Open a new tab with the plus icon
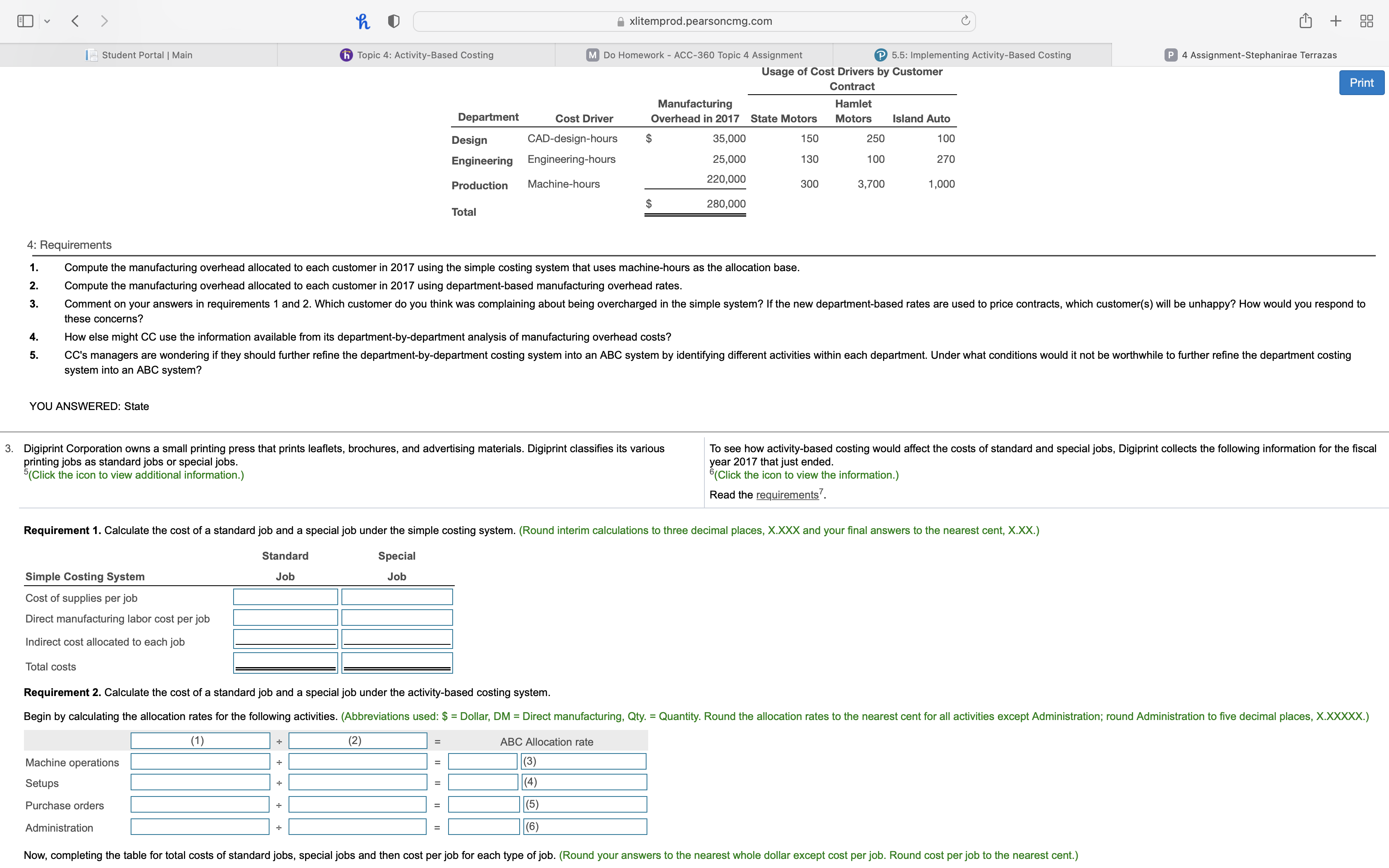1389x868 pixels. tap(1336, 21)
